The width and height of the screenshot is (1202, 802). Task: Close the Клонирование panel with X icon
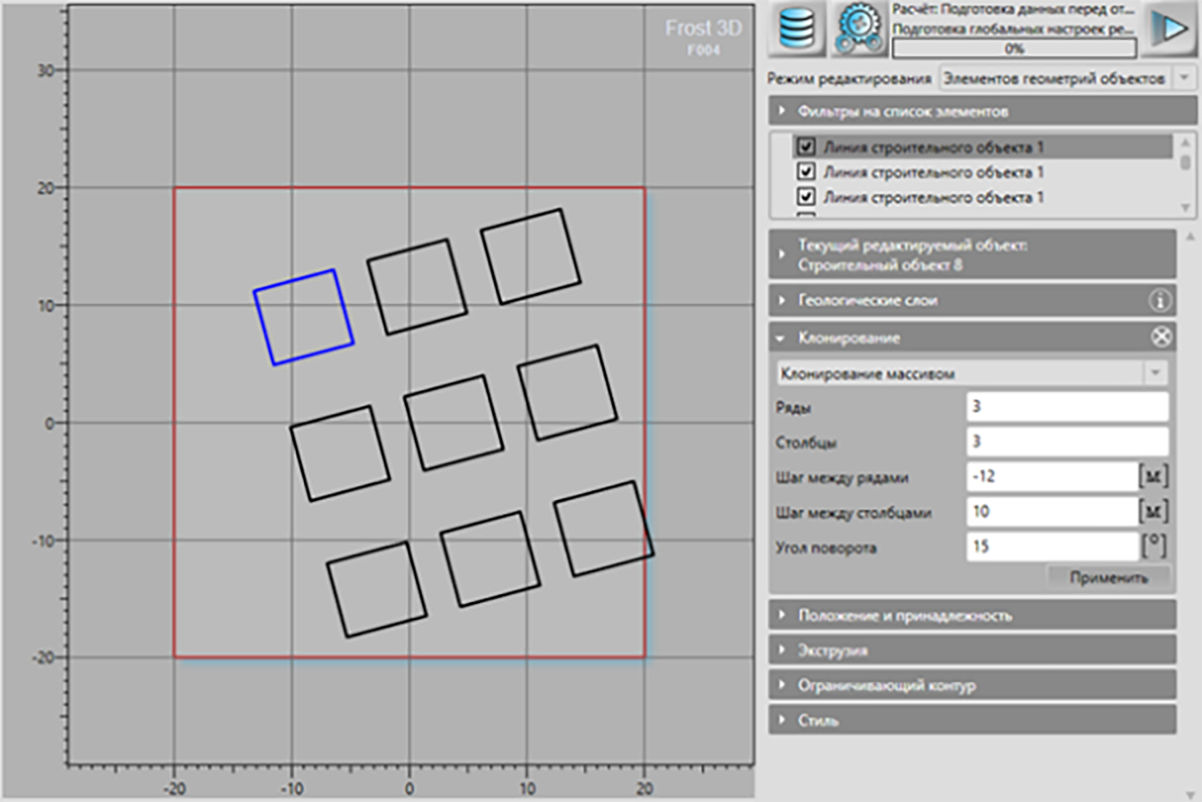(x=1160, y=338)
